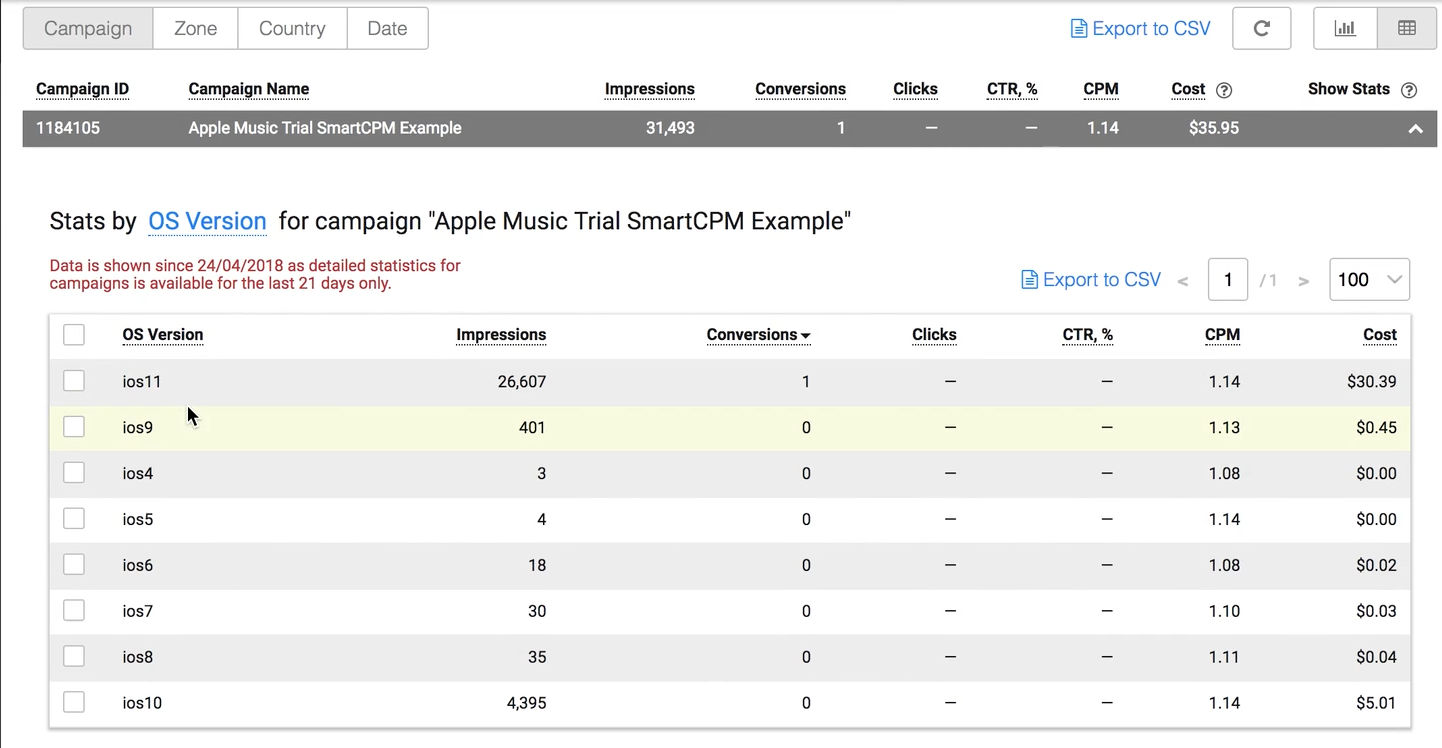Click help icon next to Cost header
Screen dimensions: 1442x748
tap(1224, 90)
